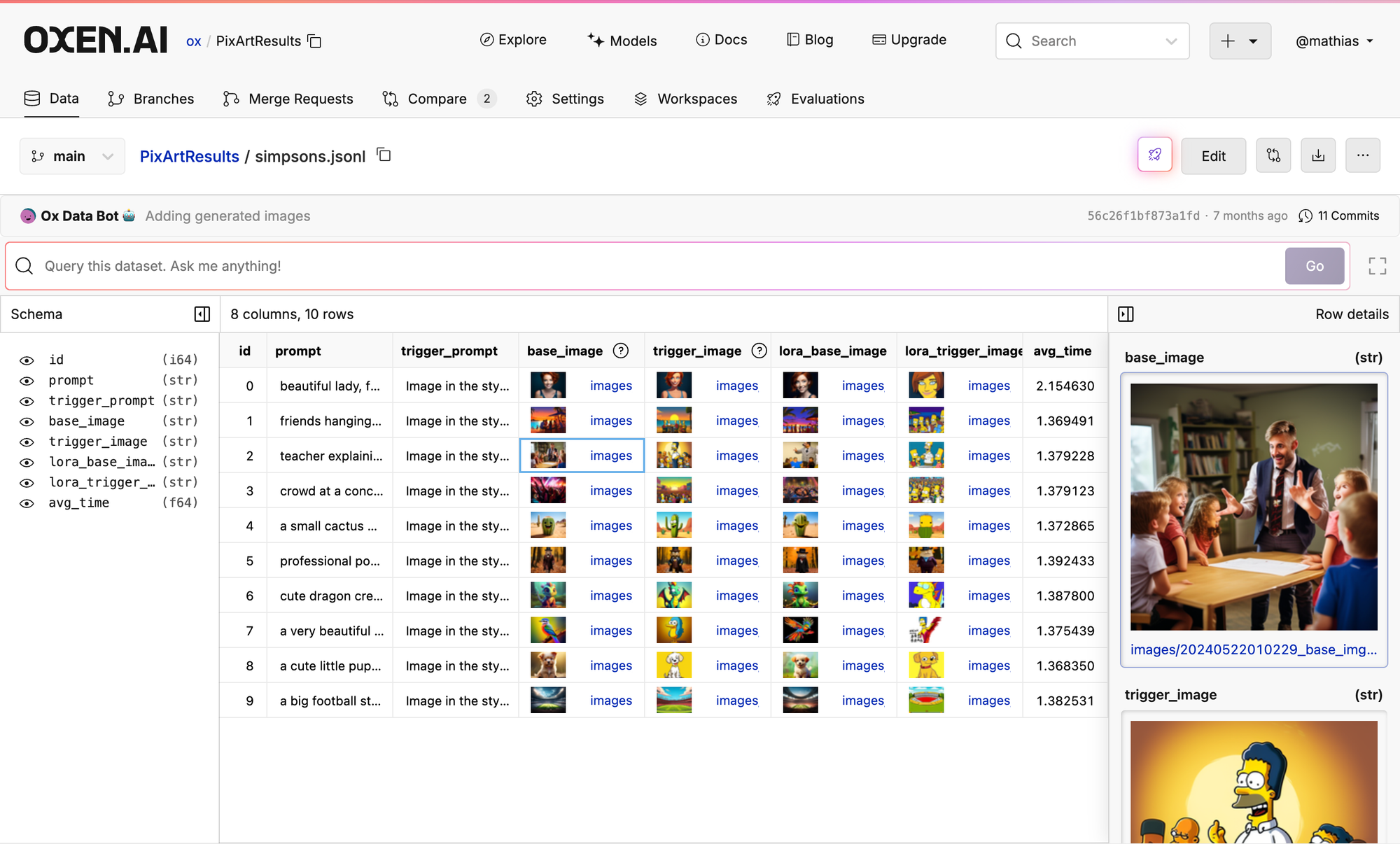Toggle visibility of avg_time column

(27, 503)
